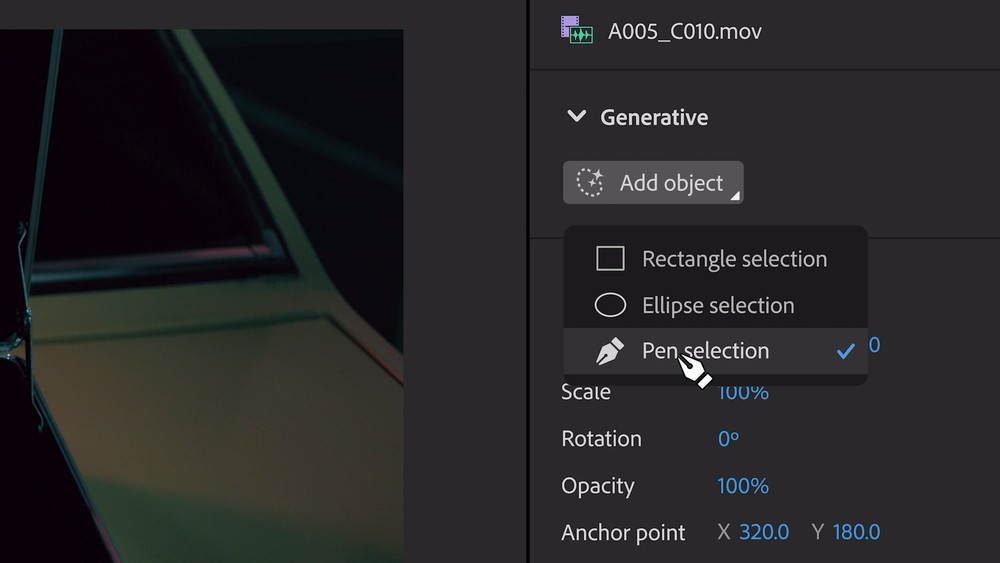This screenshot has height=563, width=1000.
Task: Click the Opacity 100% value
Action: pyautogui.click(x=743, y=486)
